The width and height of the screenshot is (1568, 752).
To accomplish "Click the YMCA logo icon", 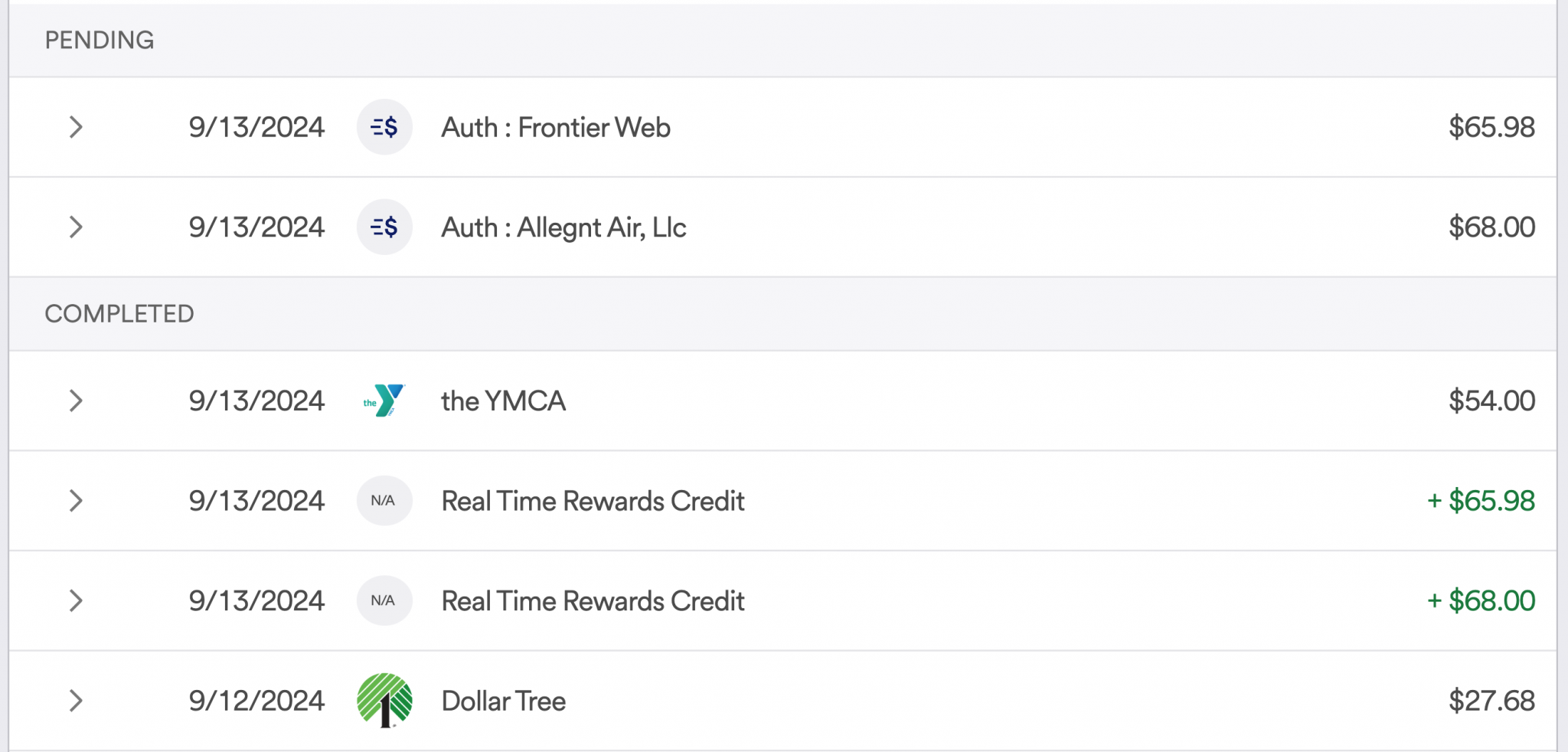I will 384,401.
